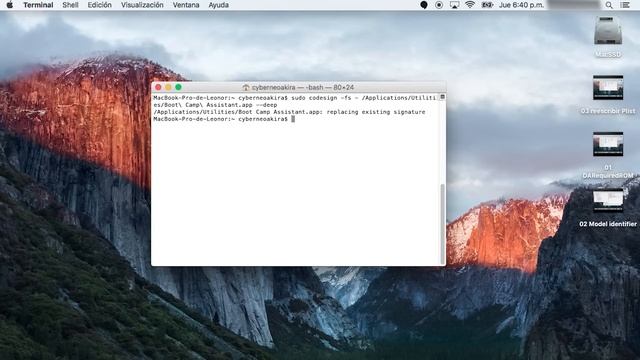The image size is (640, 360).
Task: Open Notification Center icon
Action: tap(625, 5)
